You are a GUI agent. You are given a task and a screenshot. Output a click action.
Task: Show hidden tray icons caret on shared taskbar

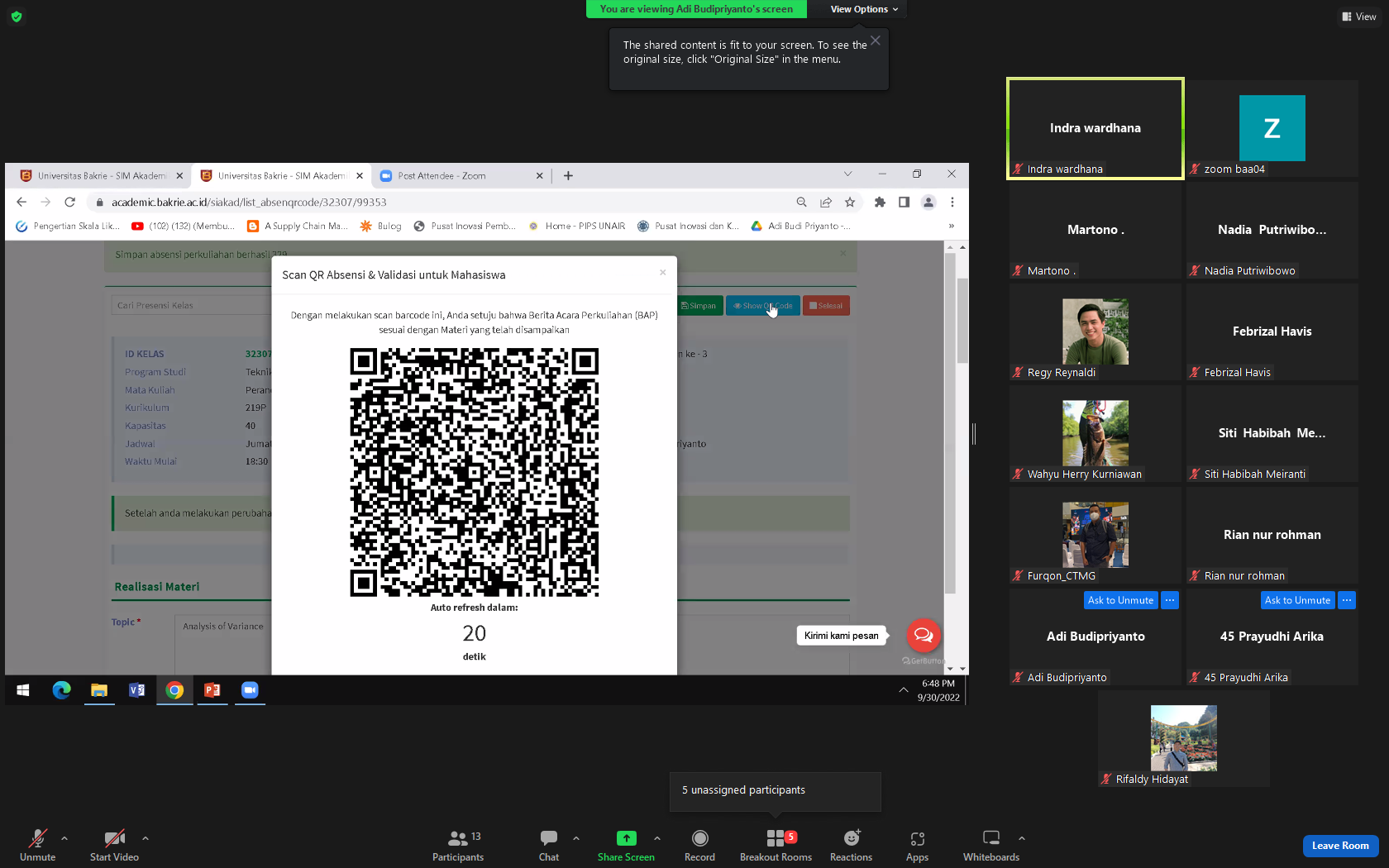pyautogui.click(x=904, y=690)
